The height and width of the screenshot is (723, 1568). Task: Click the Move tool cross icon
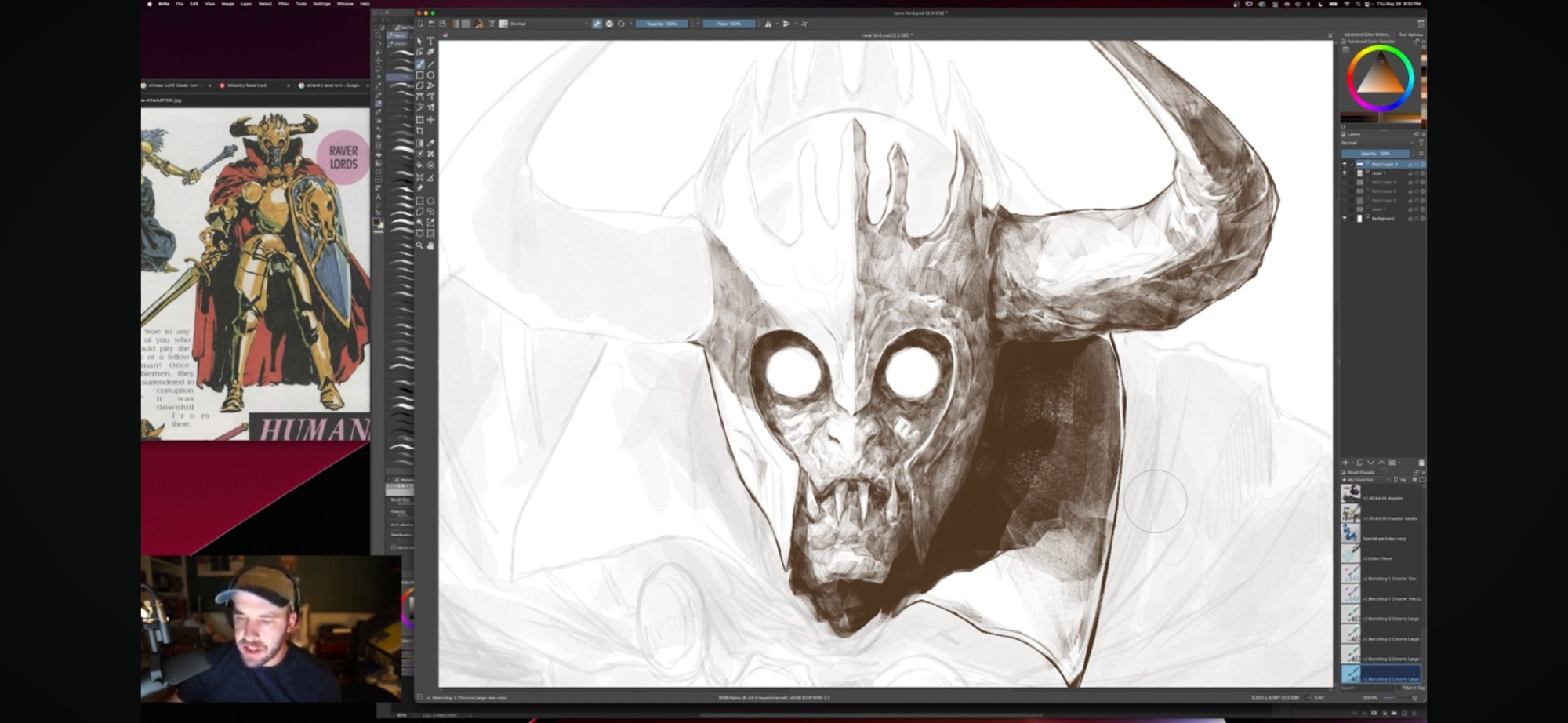click(x=430, y=120)
